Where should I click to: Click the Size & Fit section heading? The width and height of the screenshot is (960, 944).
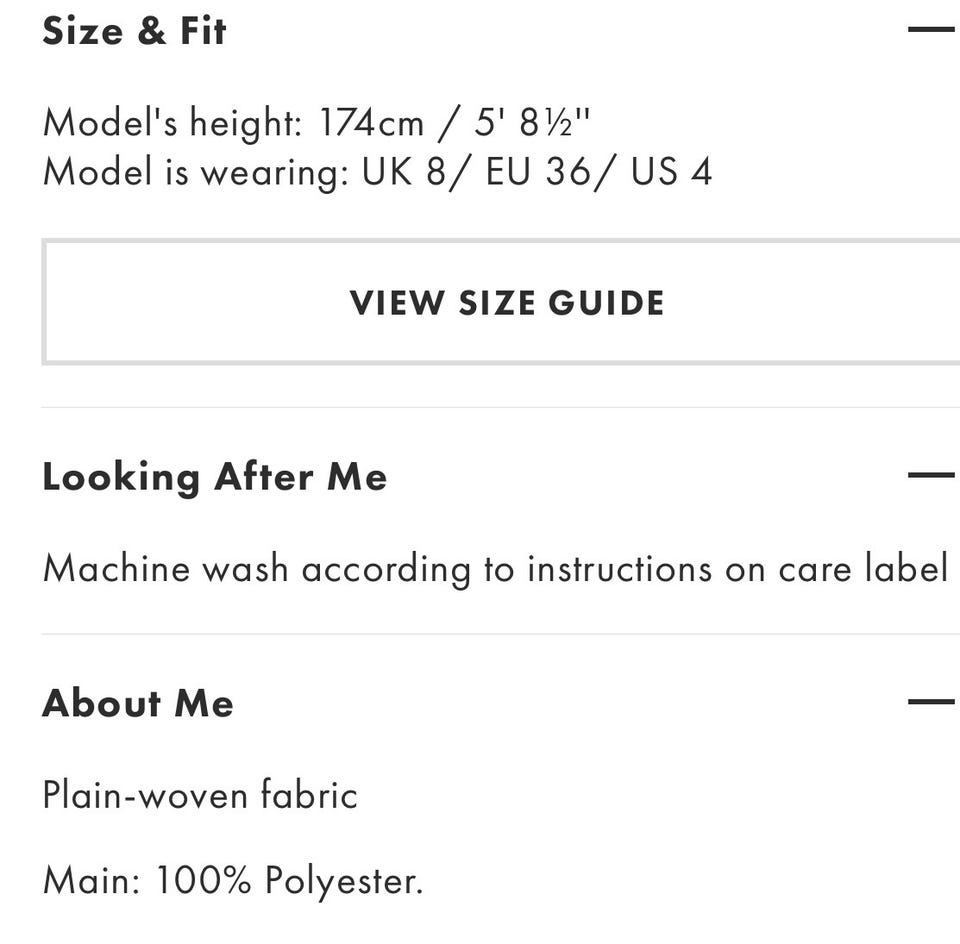134,31
